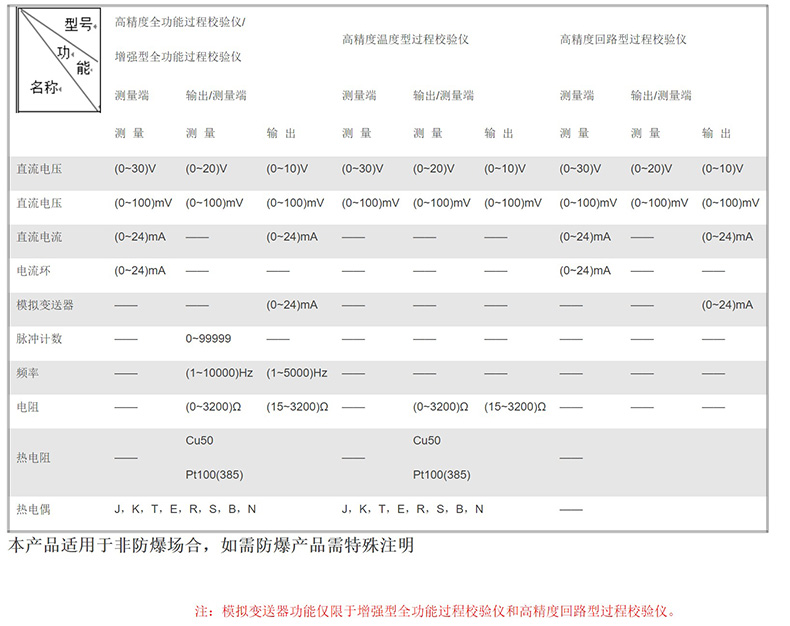This screenshot has width=790, height=626.
Task: Click the 模拟变送器 row label
Action: 45,305
